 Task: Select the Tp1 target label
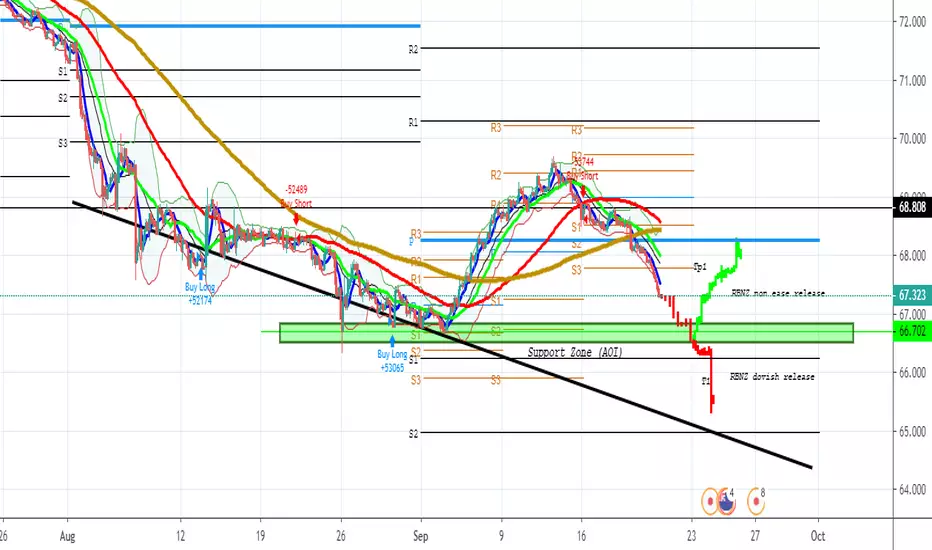click(700, 267)
